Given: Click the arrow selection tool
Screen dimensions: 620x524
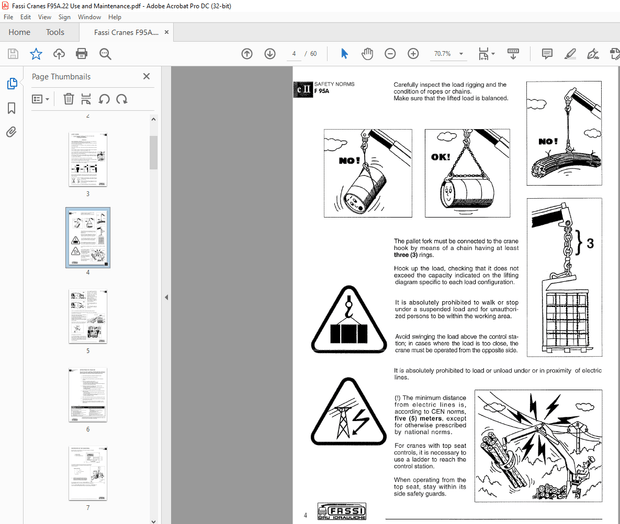Looking at the screenshot, I should [x=345, y=53].
